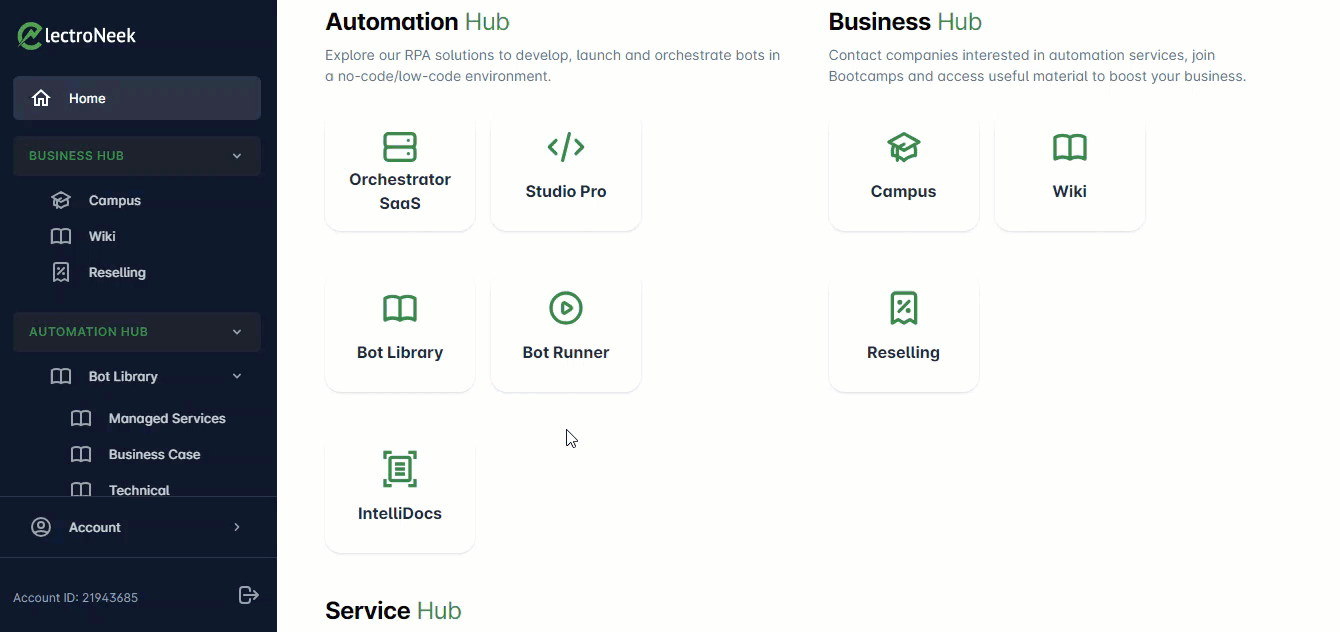Select Managed Services under Bot Library
Image resolution: width=1340 pixels, height=632 pixels.
167,418
